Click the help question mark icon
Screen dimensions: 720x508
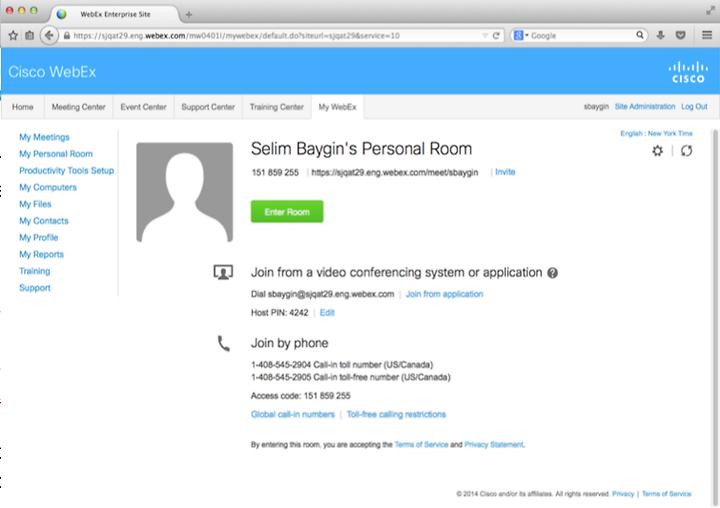(552, 273)
